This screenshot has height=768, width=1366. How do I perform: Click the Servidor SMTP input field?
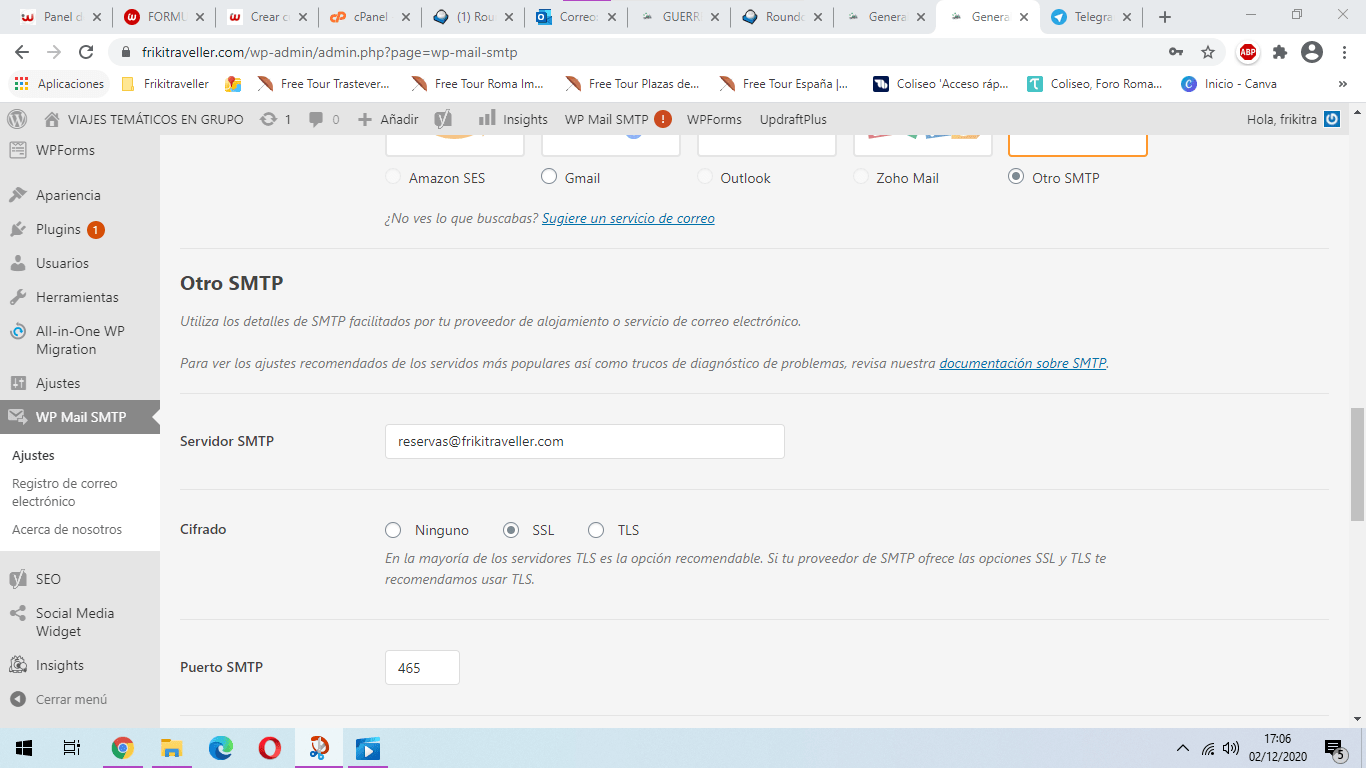coord(585,441)
